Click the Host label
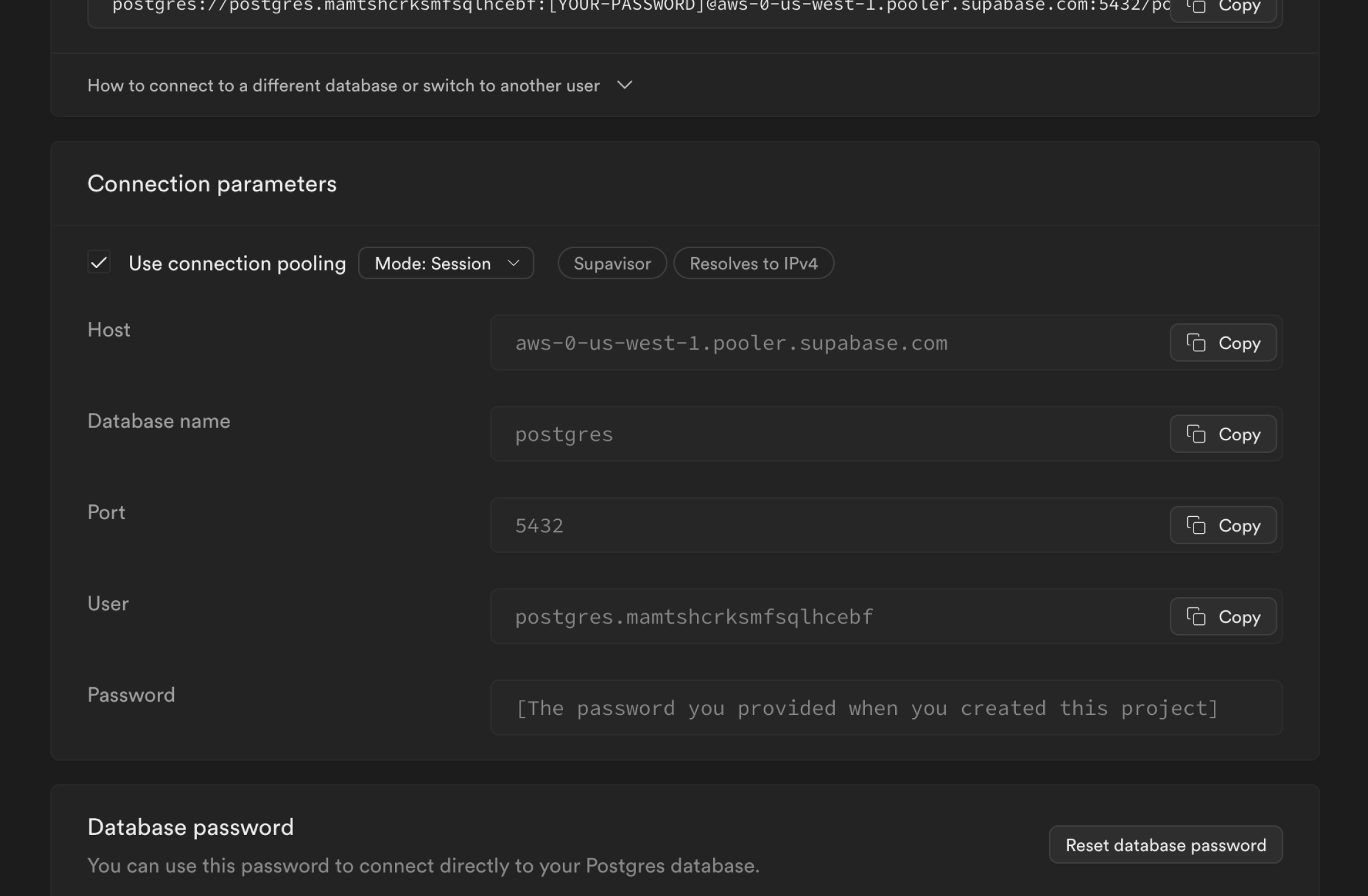 pyautogui.click(x=109, y=330)
